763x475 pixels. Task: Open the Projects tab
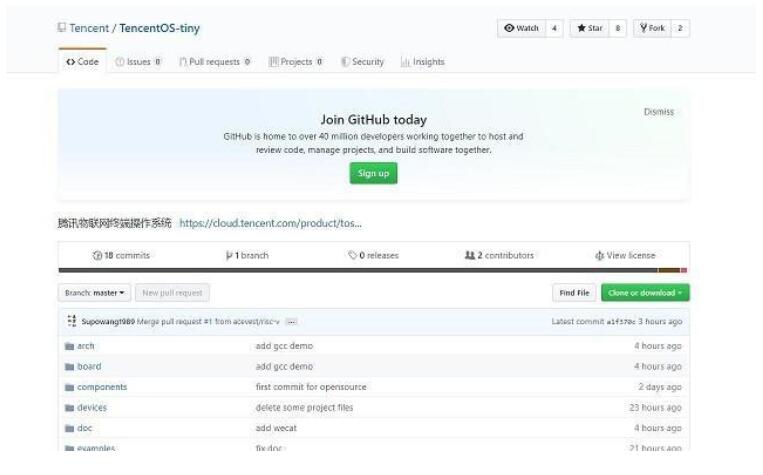(296, 62)
